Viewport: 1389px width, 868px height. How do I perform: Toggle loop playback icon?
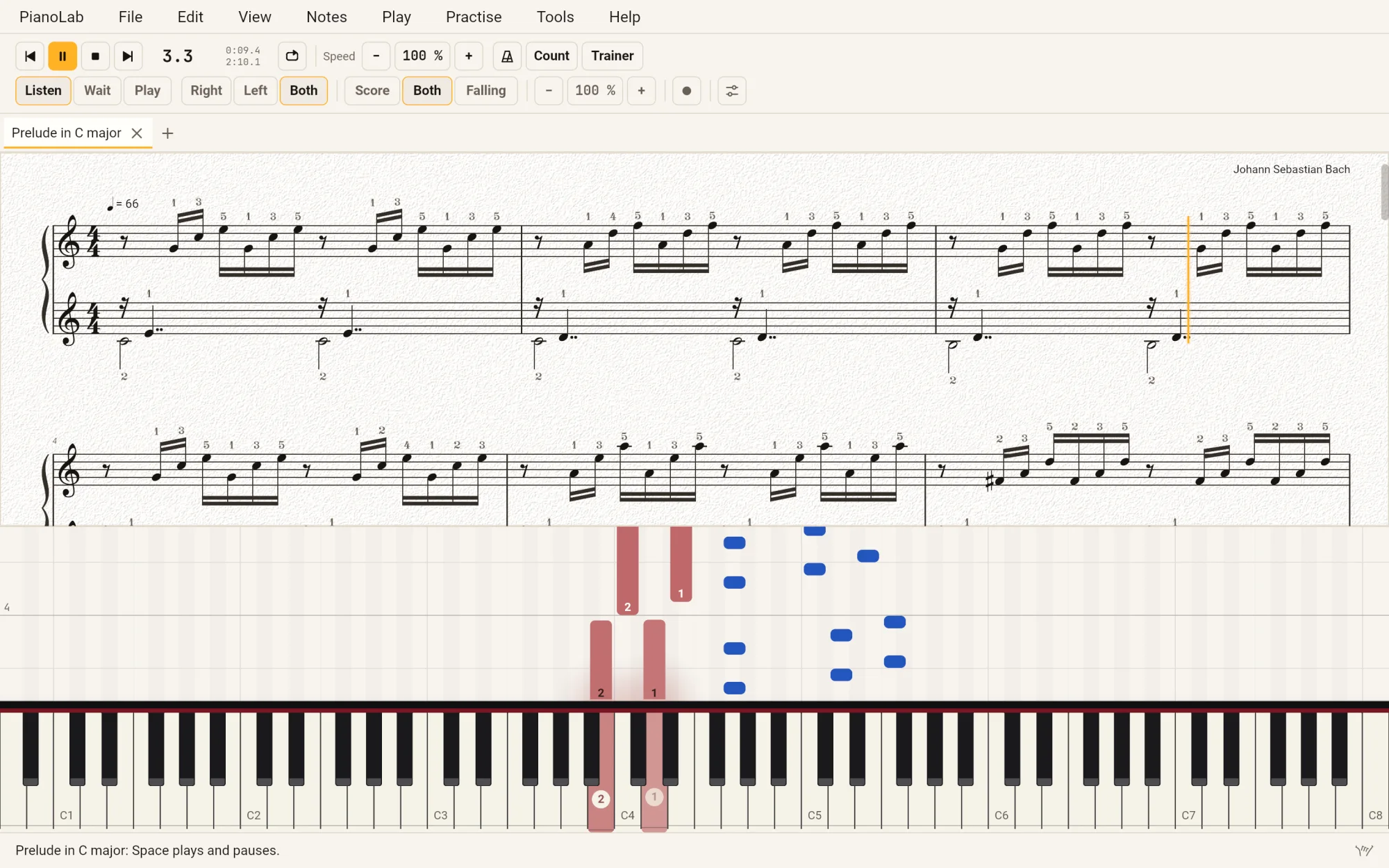point(292,56)
